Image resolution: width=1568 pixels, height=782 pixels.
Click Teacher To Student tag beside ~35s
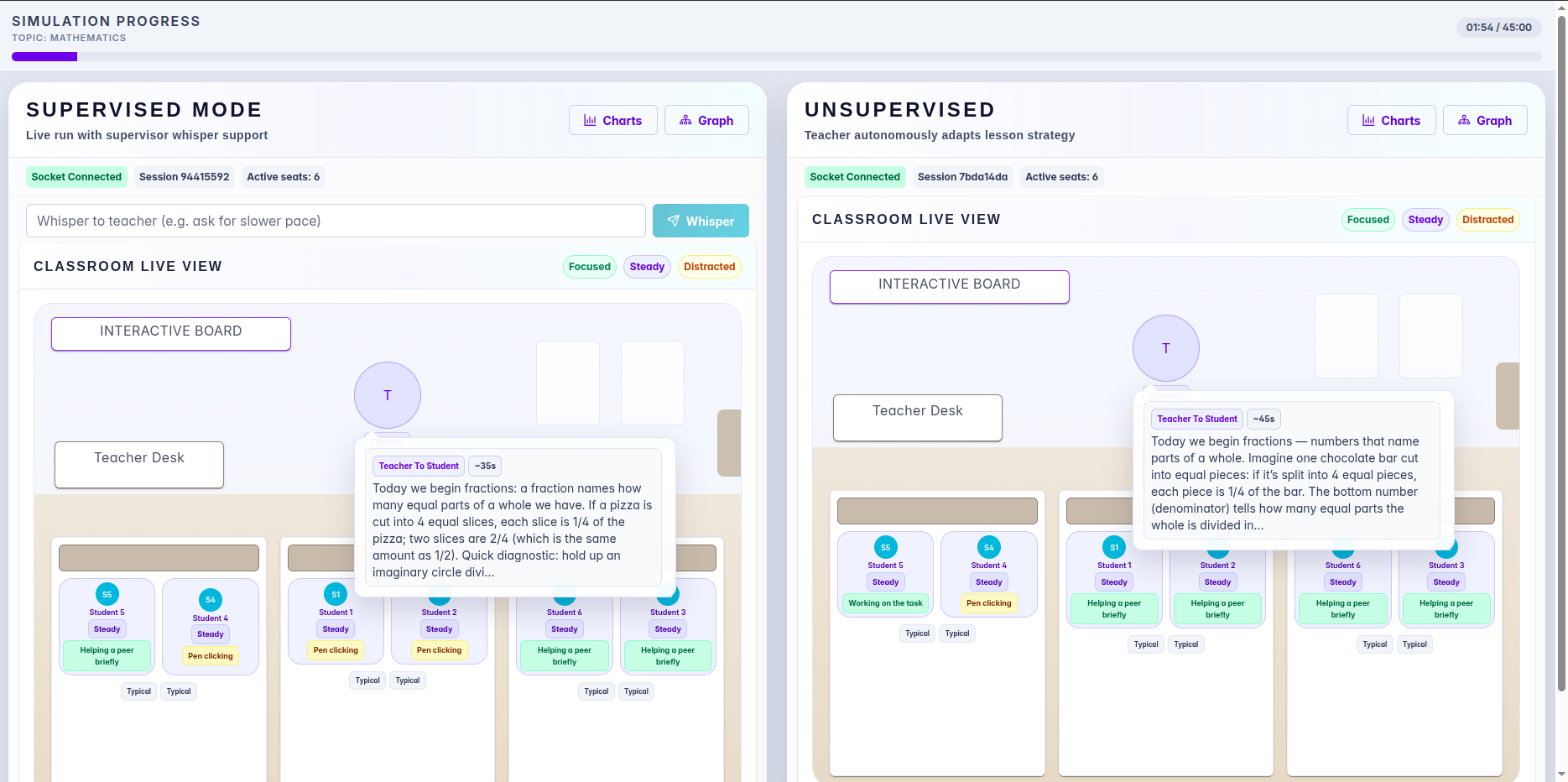click(x=419, y=466)
